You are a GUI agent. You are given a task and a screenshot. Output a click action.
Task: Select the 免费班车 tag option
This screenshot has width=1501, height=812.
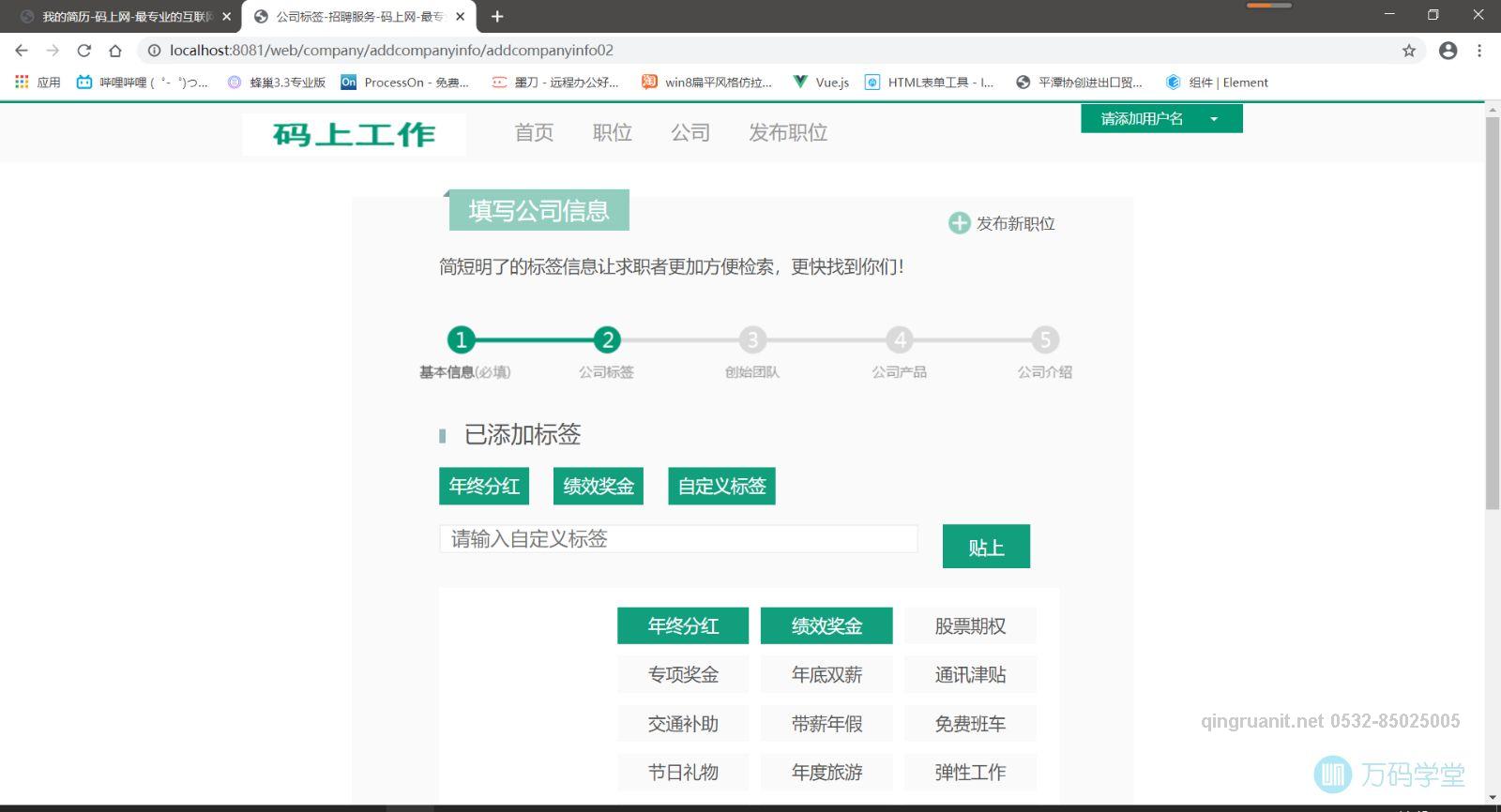970,724
